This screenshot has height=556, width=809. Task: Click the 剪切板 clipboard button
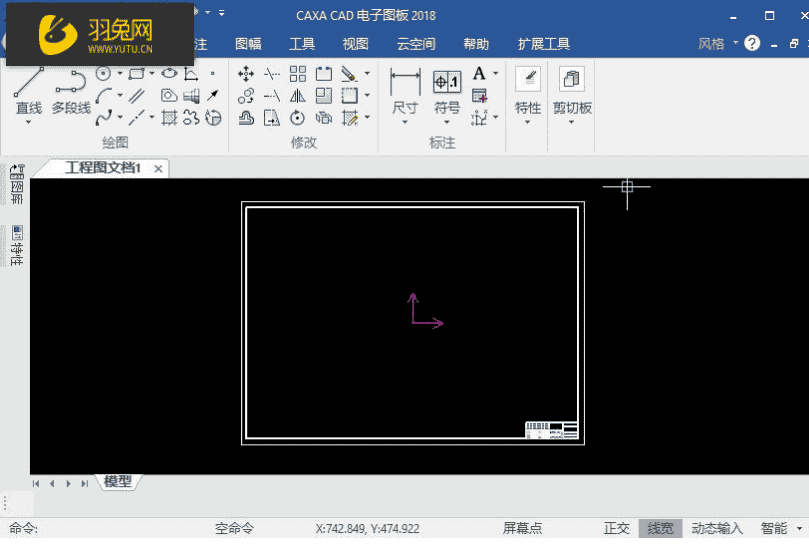tap(572, 90)
